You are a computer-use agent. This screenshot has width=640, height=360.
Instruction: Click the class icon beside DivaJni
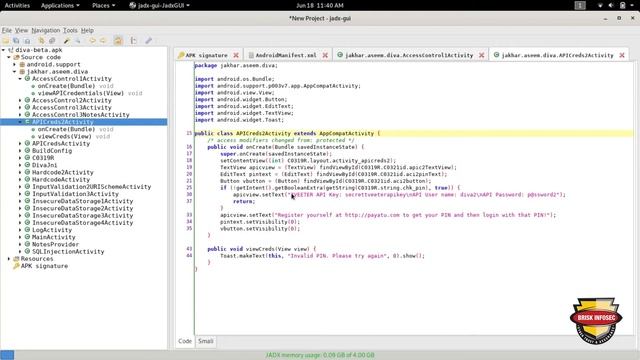pos(27,165)
